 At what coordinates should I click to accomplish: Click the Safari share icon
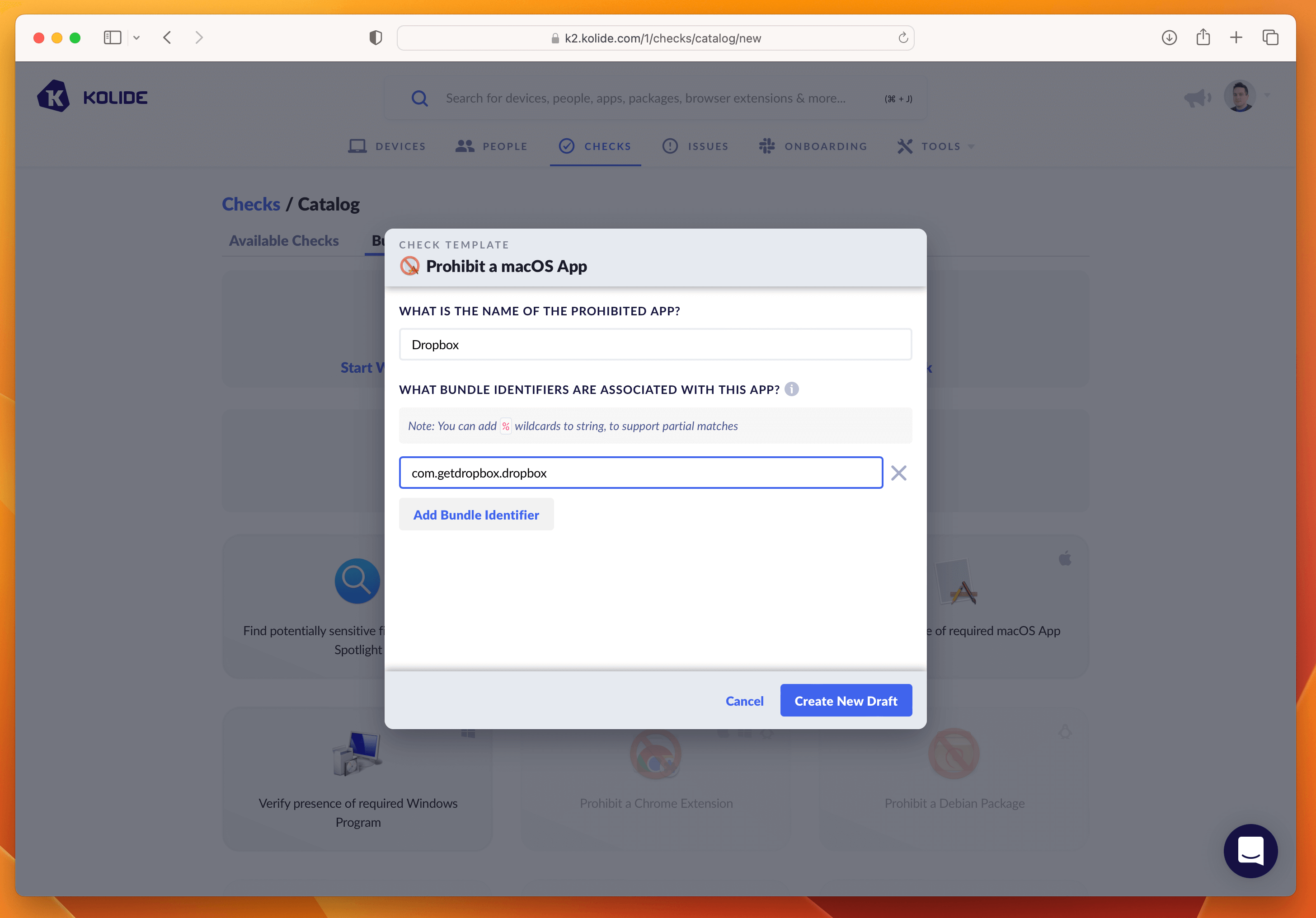pos(1203,38)
